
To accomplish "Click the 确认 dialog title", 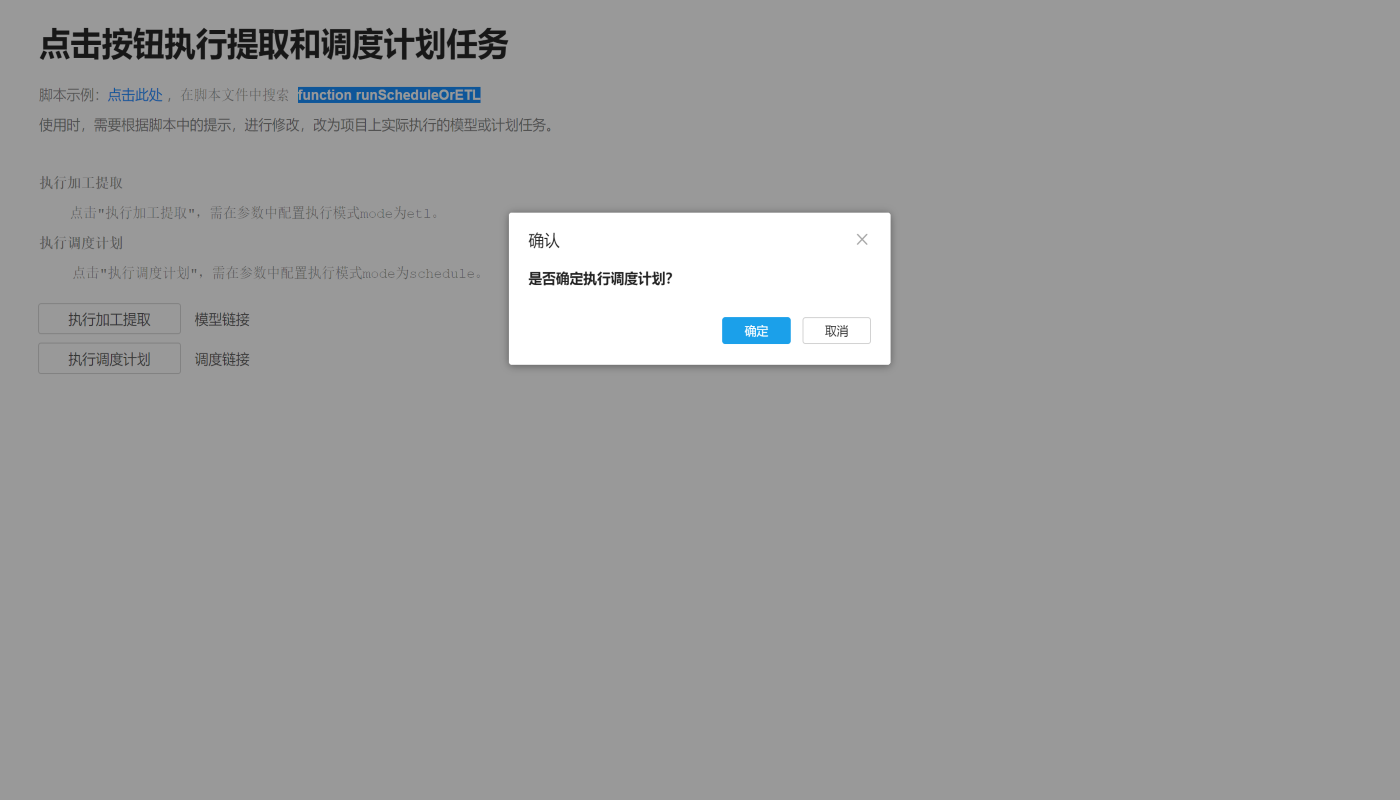I will tap(544, 240).
